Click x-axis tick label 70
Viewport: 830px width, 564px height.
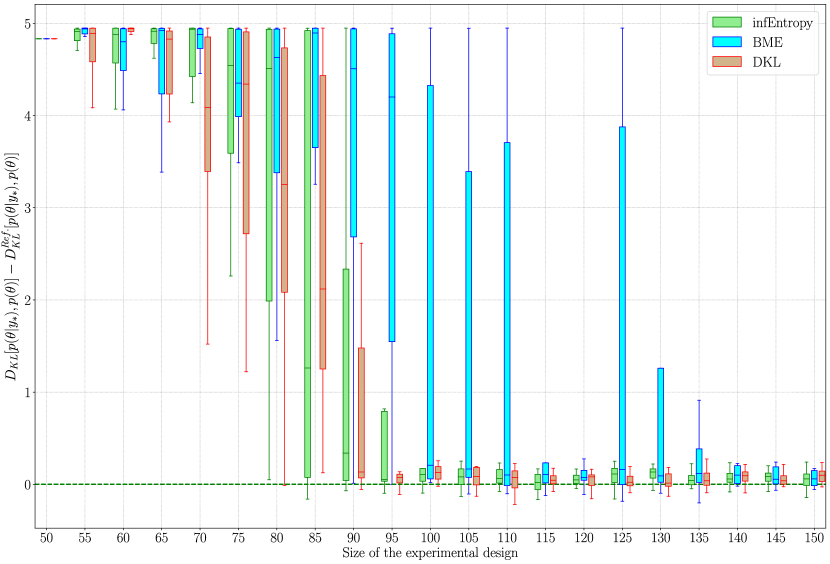point(200,538)
